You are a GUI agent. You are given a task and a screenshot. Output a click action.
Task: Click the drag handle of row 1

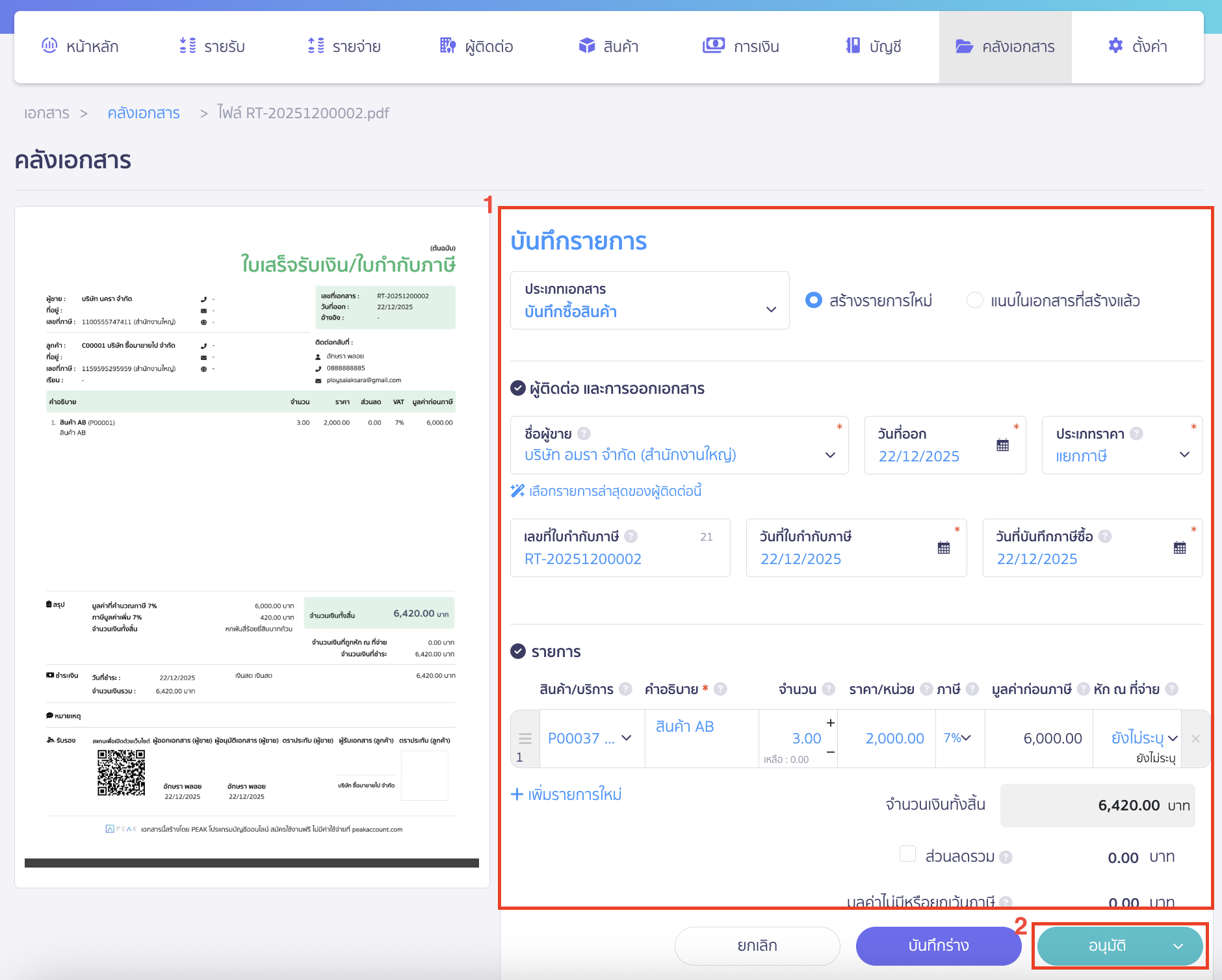pos(525,739)
